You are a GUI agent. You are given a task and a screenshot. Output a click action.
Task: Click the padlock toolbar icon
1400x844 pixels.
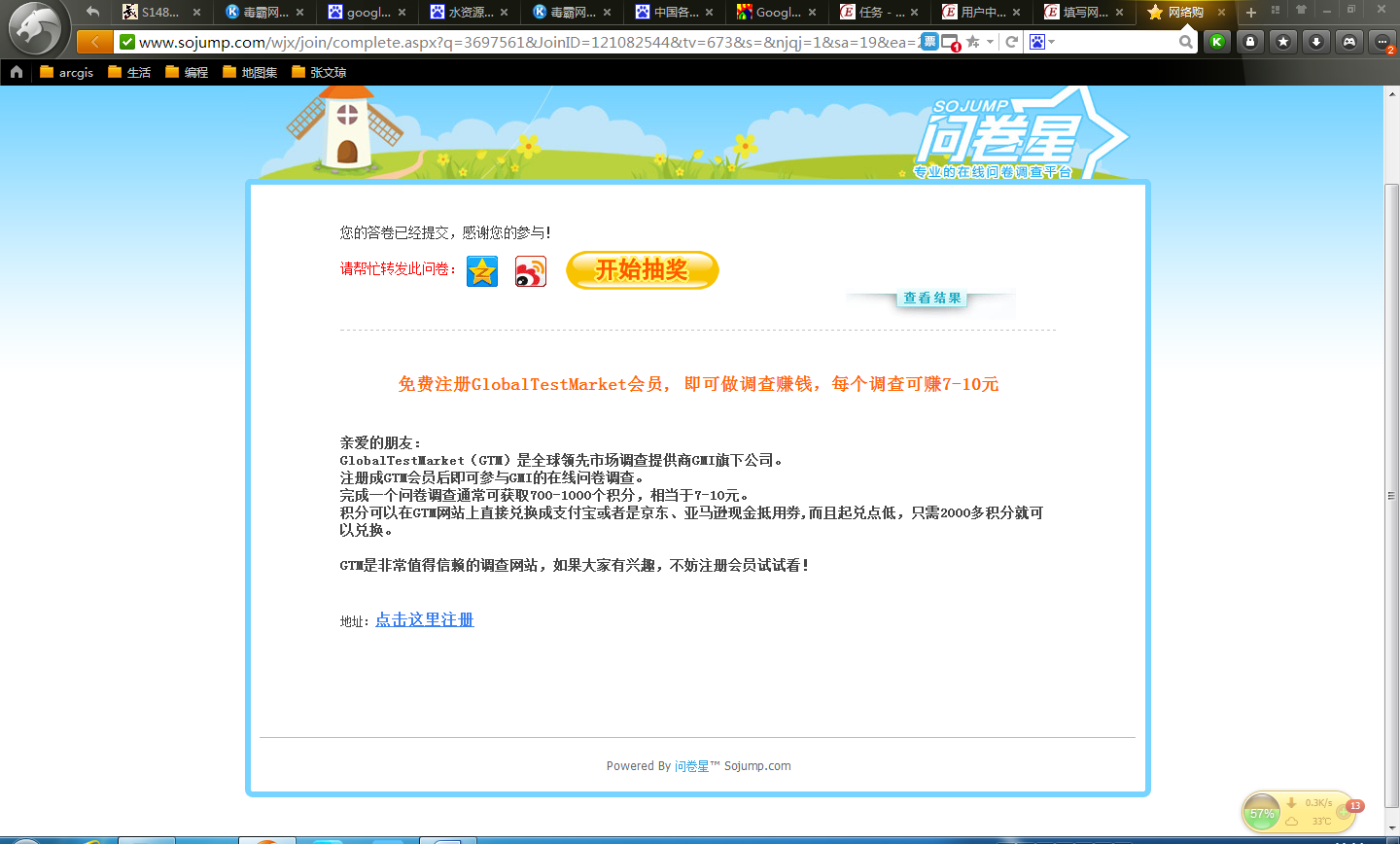(1250, 42)
